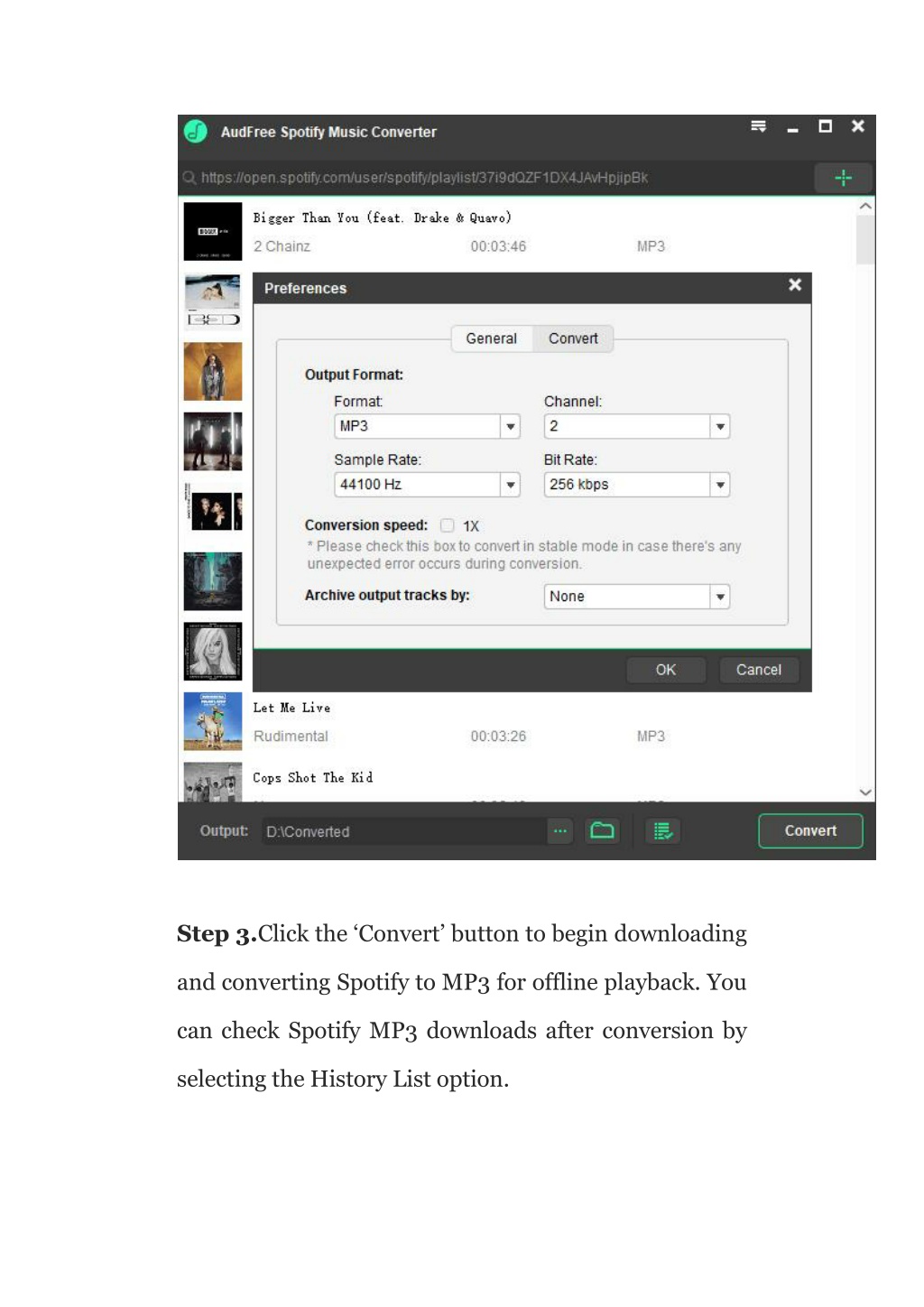This screenshot has height=1307, width=924.
Task: Click OK in Preferences dialog
Action: tap(666, 670)
